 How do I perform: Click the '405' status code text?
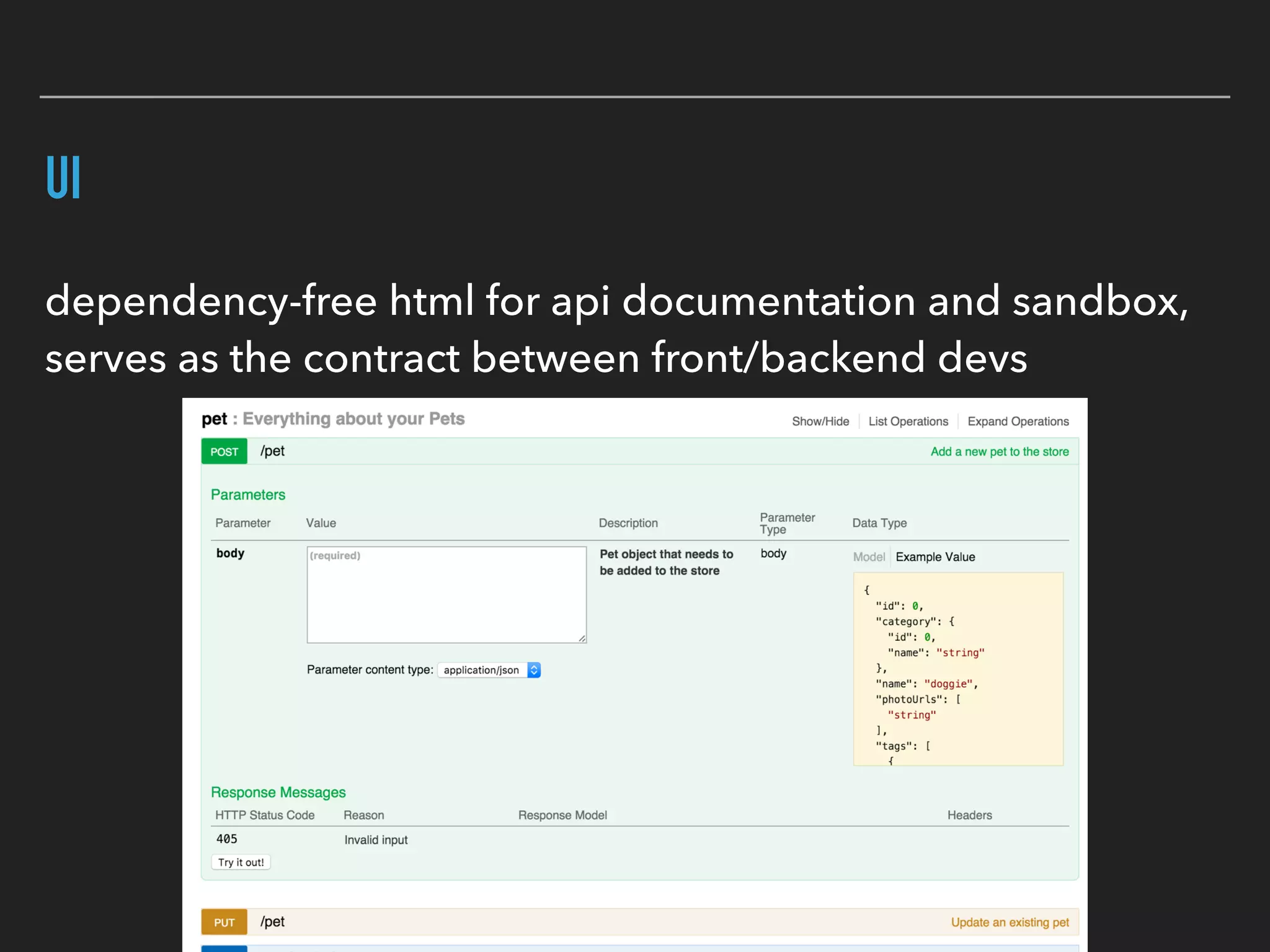coord(226,839)
